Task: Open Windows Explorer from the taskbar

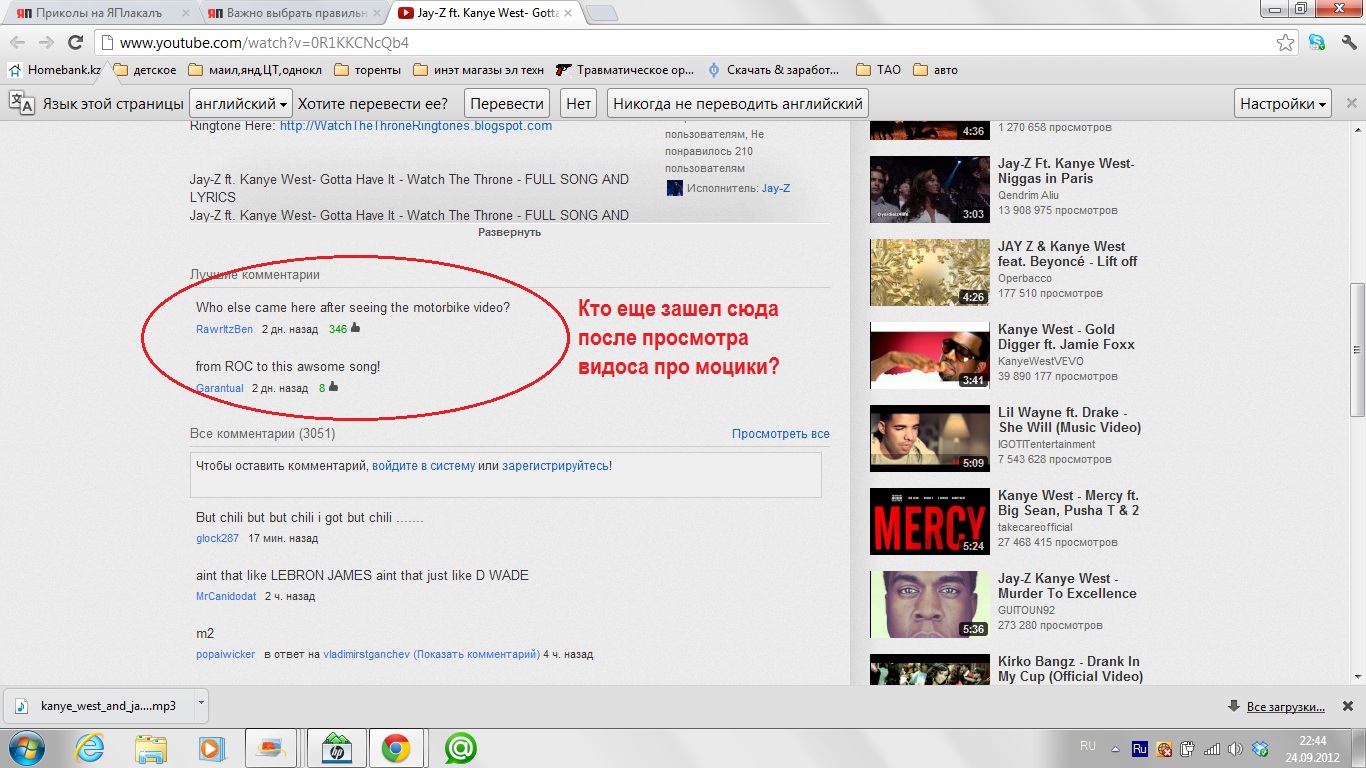Action: click(151, 748)
